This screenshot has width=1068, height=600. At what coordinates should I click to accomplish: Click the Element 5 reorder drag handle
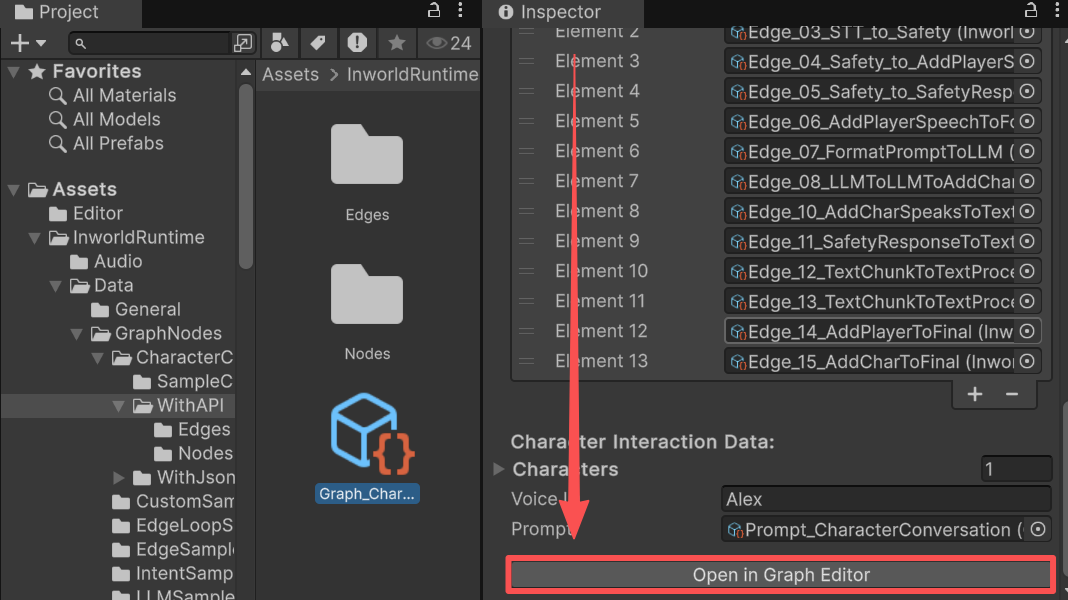pos(527,121)
